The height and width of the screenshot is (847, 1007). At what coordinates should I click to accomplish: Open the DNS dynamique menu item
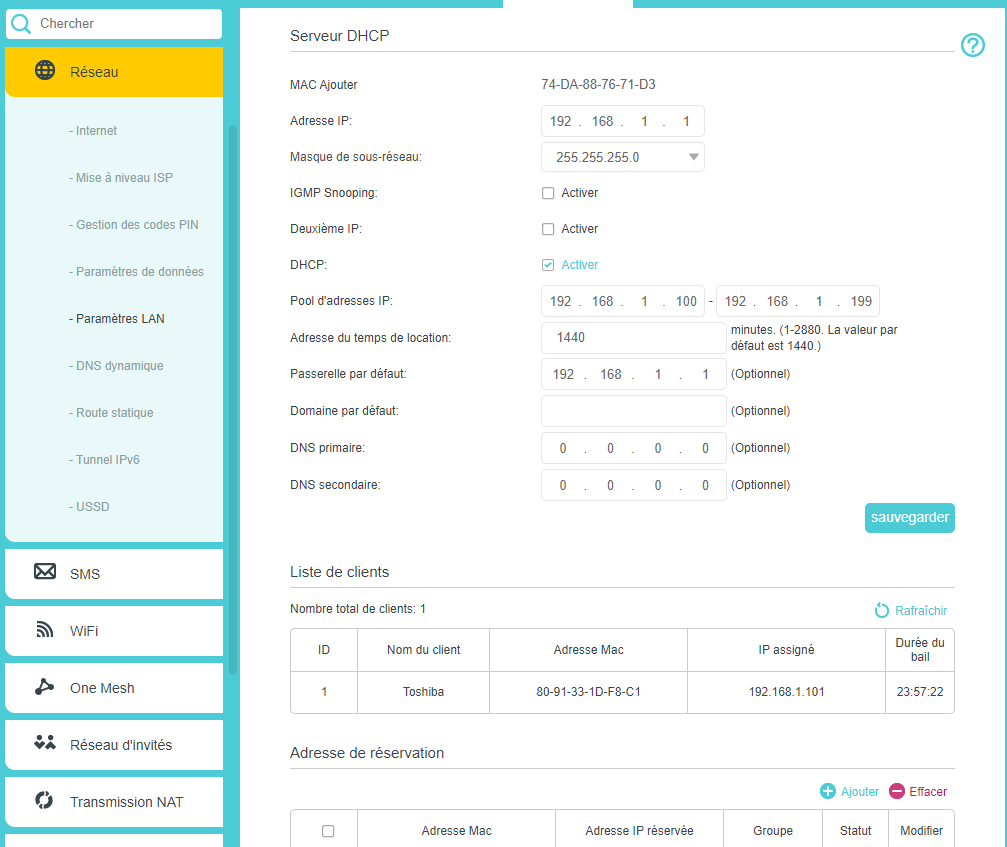click(x=120, y=366)
